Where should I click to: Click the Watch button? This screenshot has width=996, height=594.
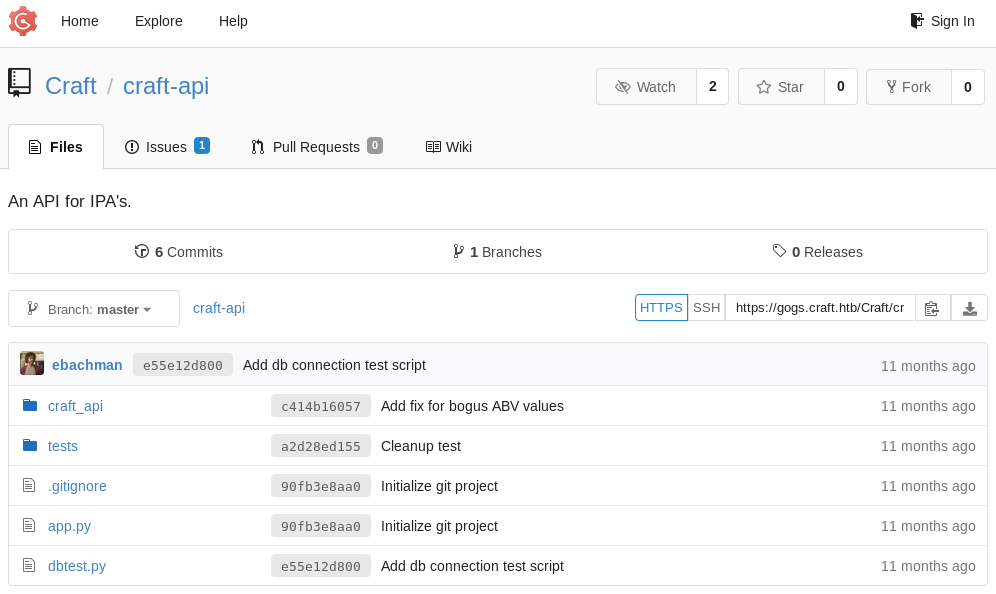tap(646, 87)
